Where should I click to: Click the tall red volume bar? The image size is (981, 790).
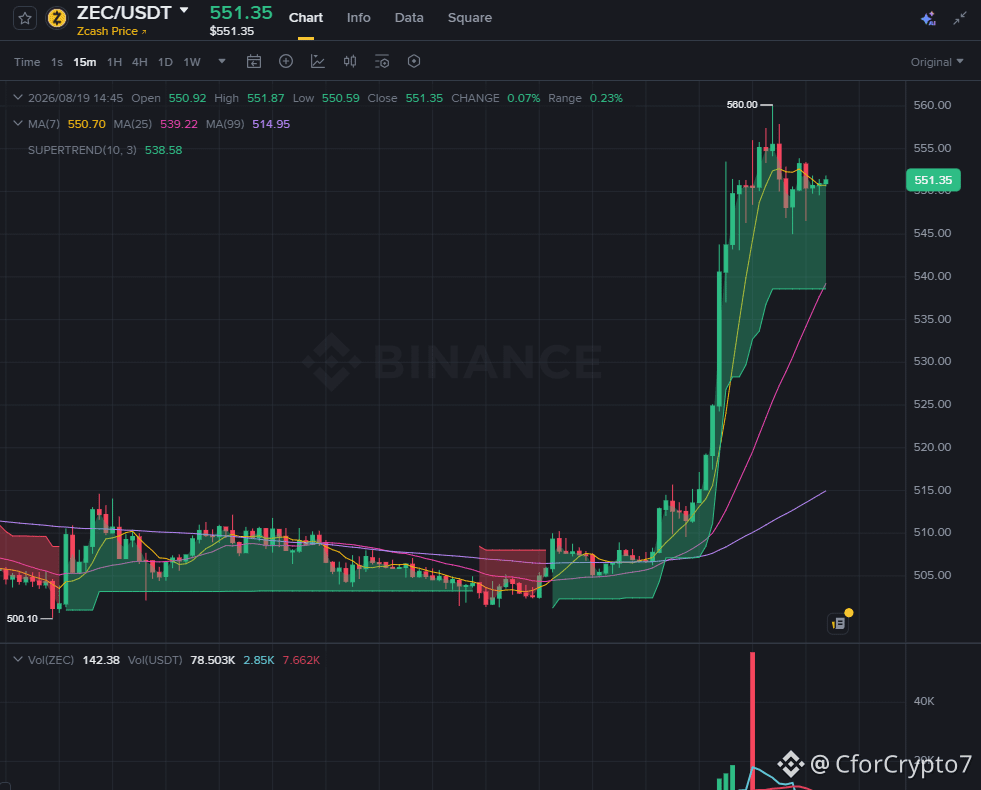pyautogui.click(x=753, y=719)
